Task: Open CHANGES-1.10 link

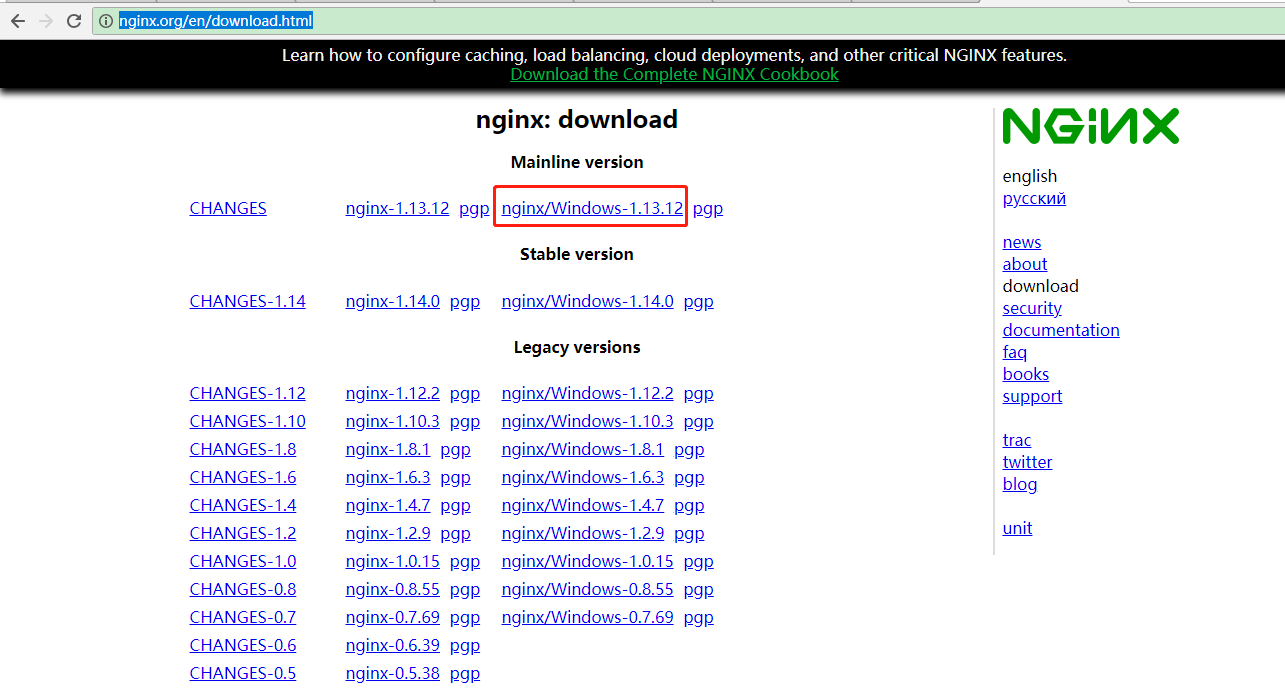Action: (247, 421)
